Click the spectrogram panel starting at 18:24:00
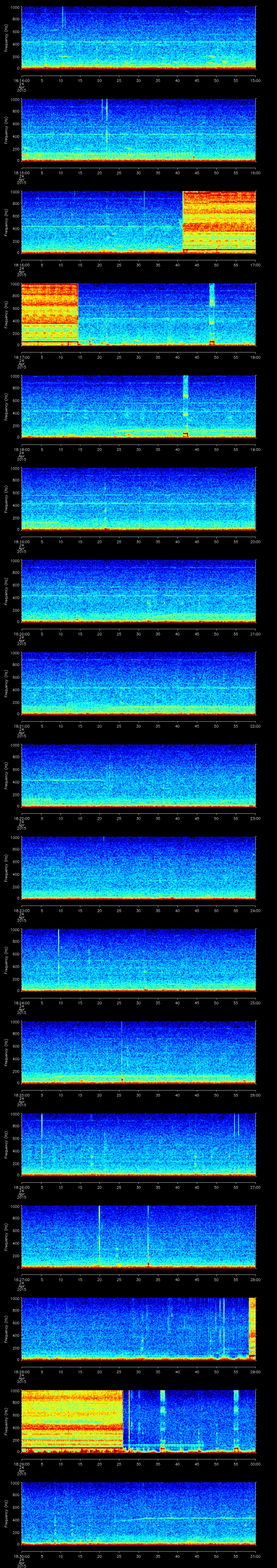 coord(138,960)
